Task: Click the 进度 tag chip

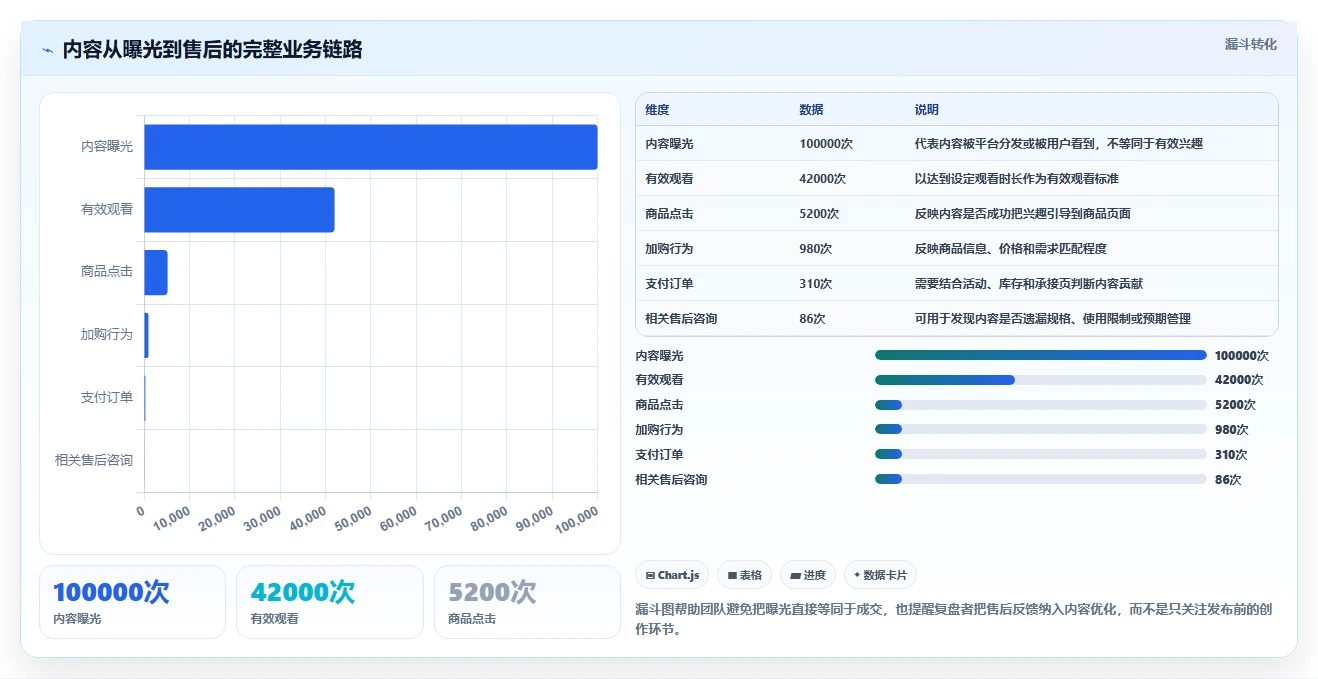Action: pos(808,575)
